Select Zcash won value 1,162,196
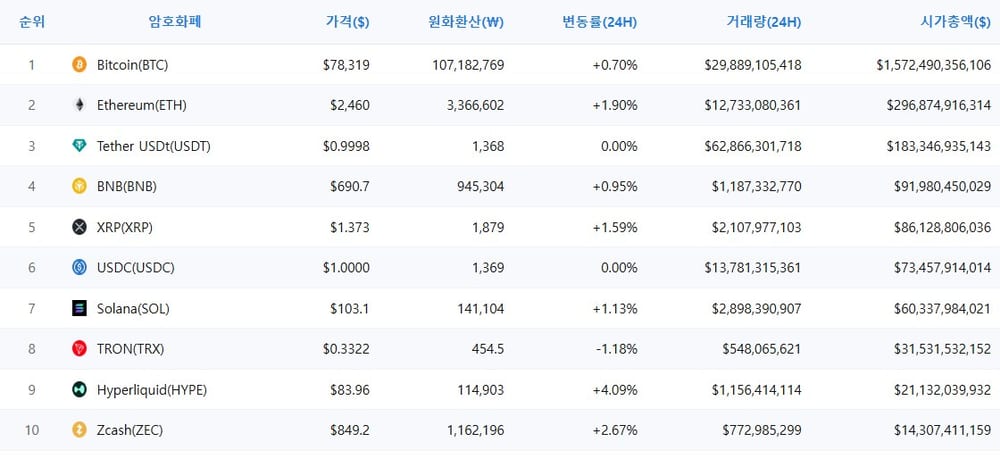 tap(475, 430)
